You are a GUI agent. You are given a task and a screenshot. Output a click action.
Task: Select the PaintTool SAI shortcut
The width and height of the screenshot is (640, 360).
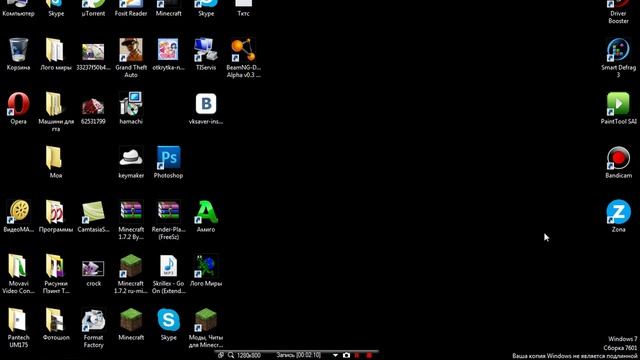[618, 104]
